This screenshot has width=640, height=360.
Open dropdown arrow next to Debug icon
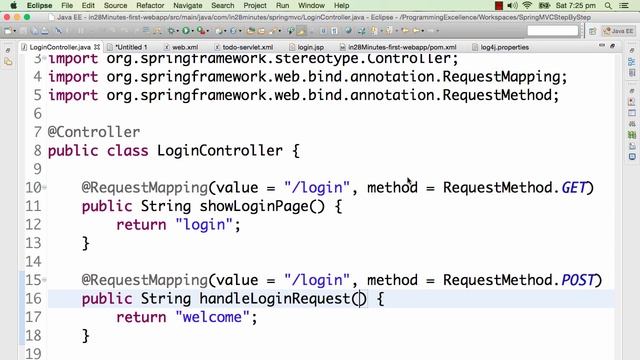pos(177,31)
